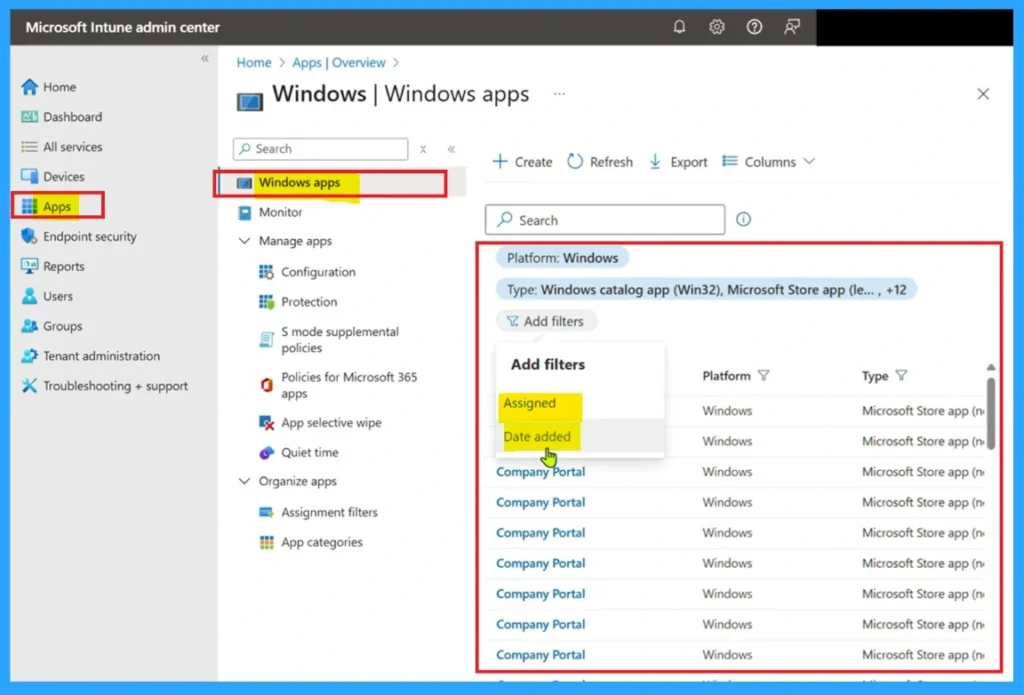1024x695 pixels.
Task: Click the Configuration icon under Manage apps
Action: click(x=266, y=272)
